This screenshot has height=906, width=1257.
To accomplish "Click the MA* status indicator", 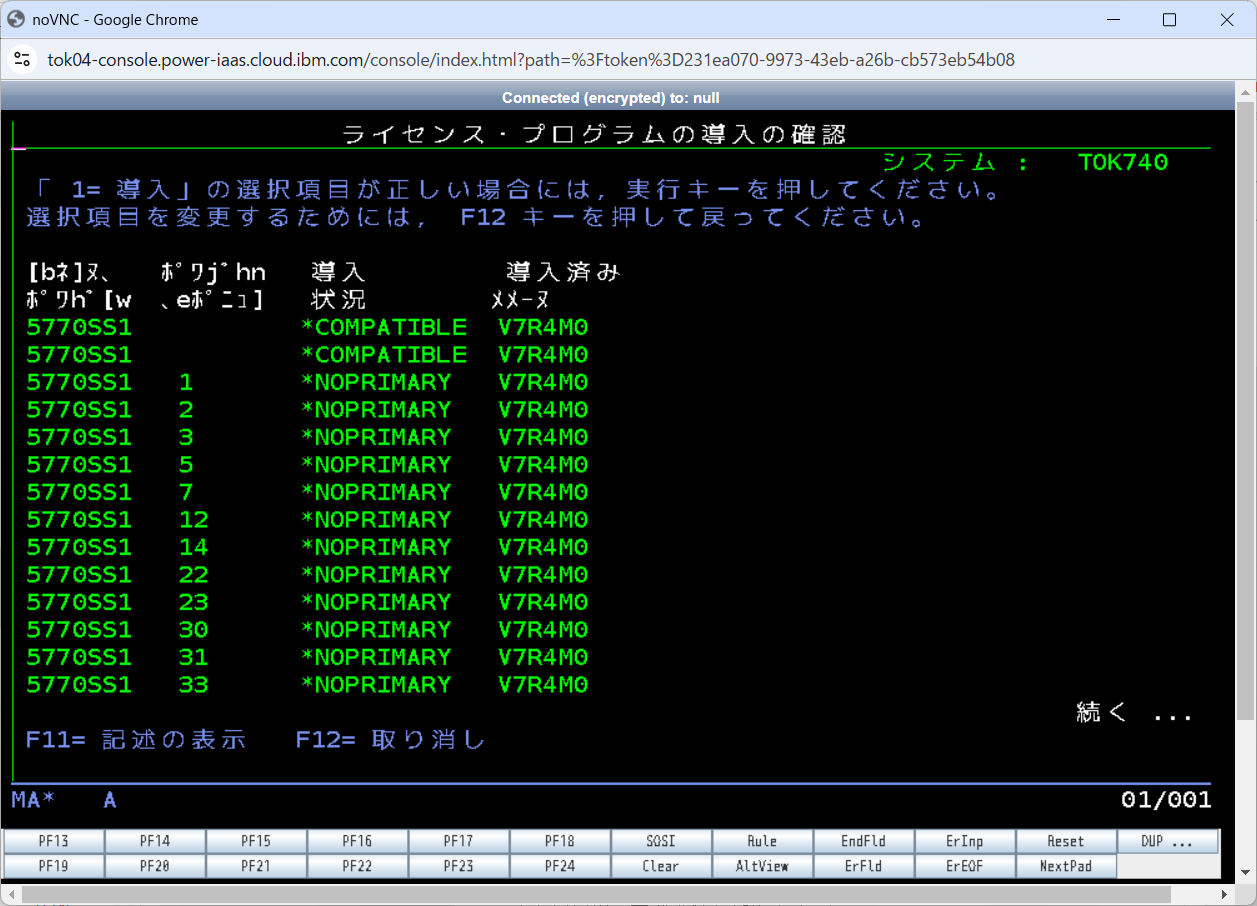I will (x=33, y=800).
